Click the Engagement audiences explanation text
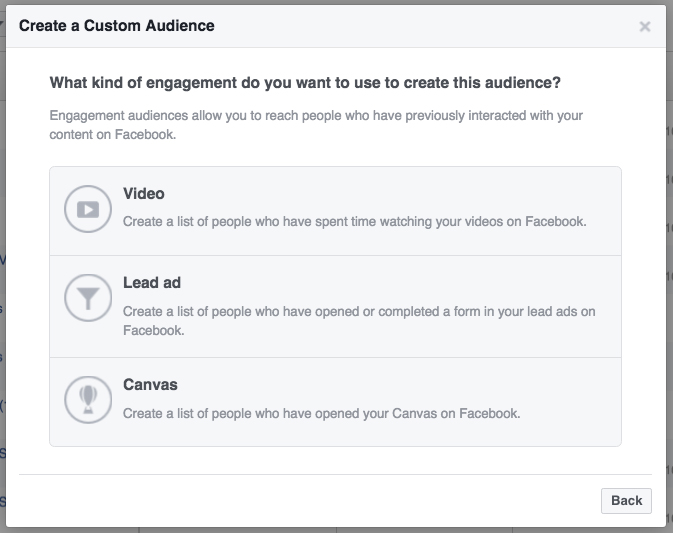The height and width of the screenshot is (533, 673). tap(316, 125)
